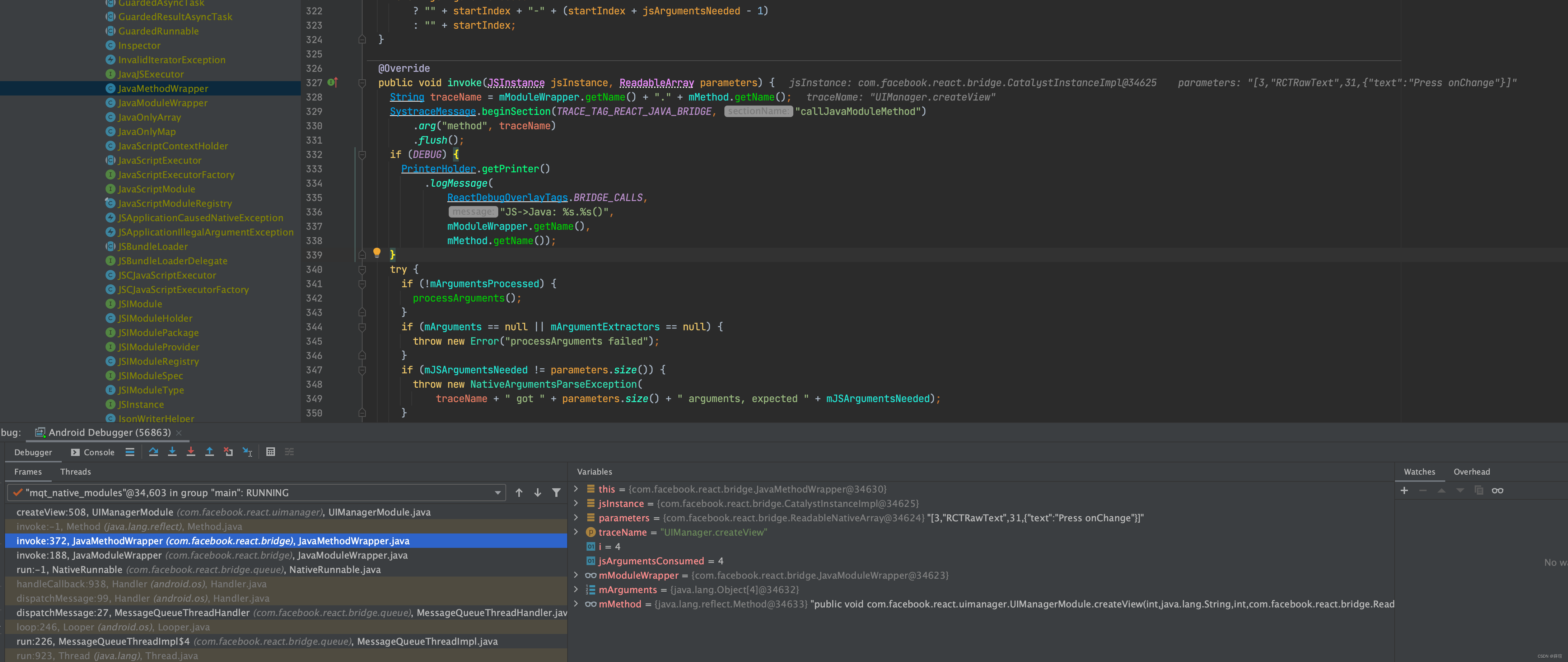
Task: Select frame run:-1, NativeRunnable
Action: point(286,569)
